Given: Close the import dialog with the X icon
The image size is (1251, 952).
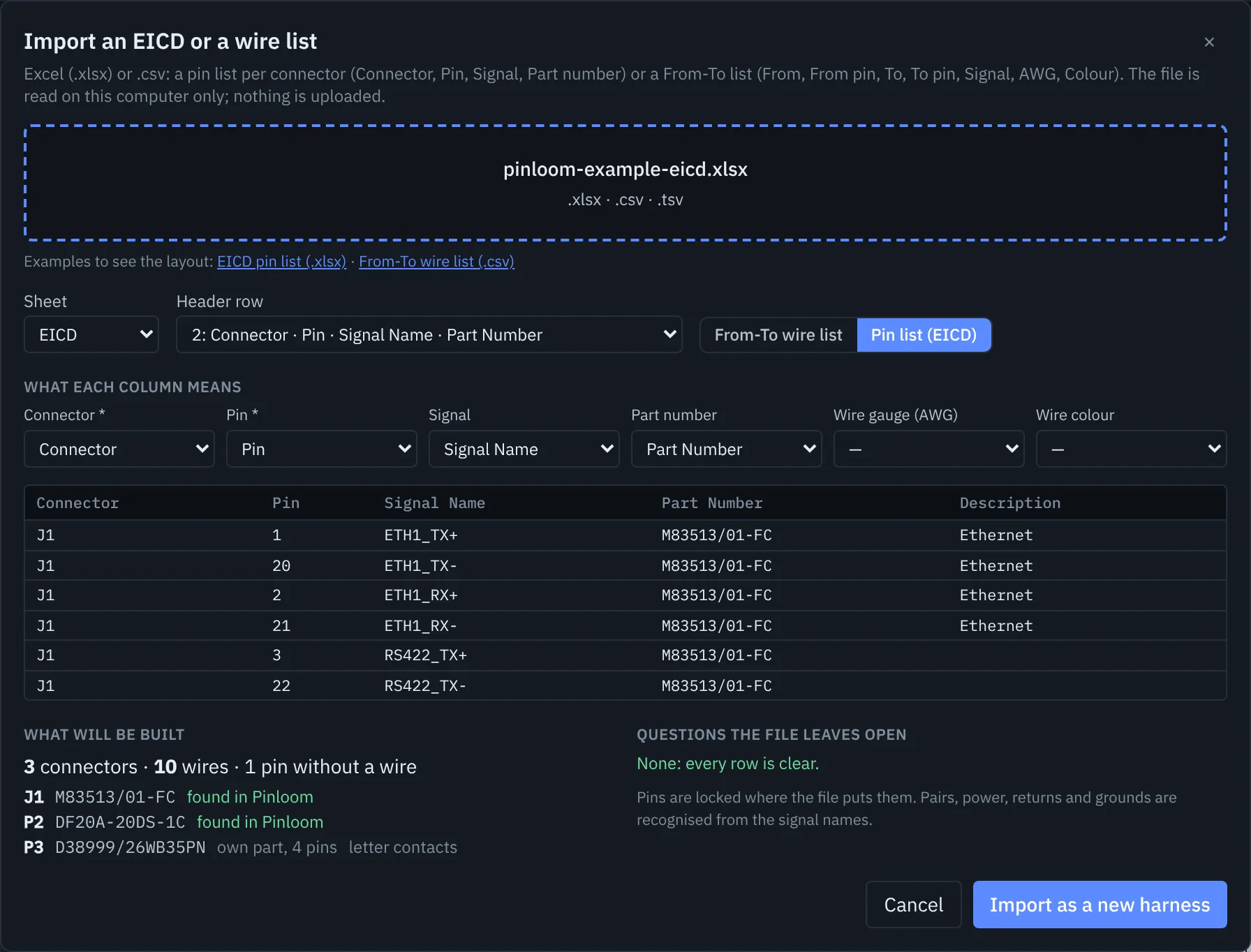Looking at the screenshot, I should coord(1209,42).
